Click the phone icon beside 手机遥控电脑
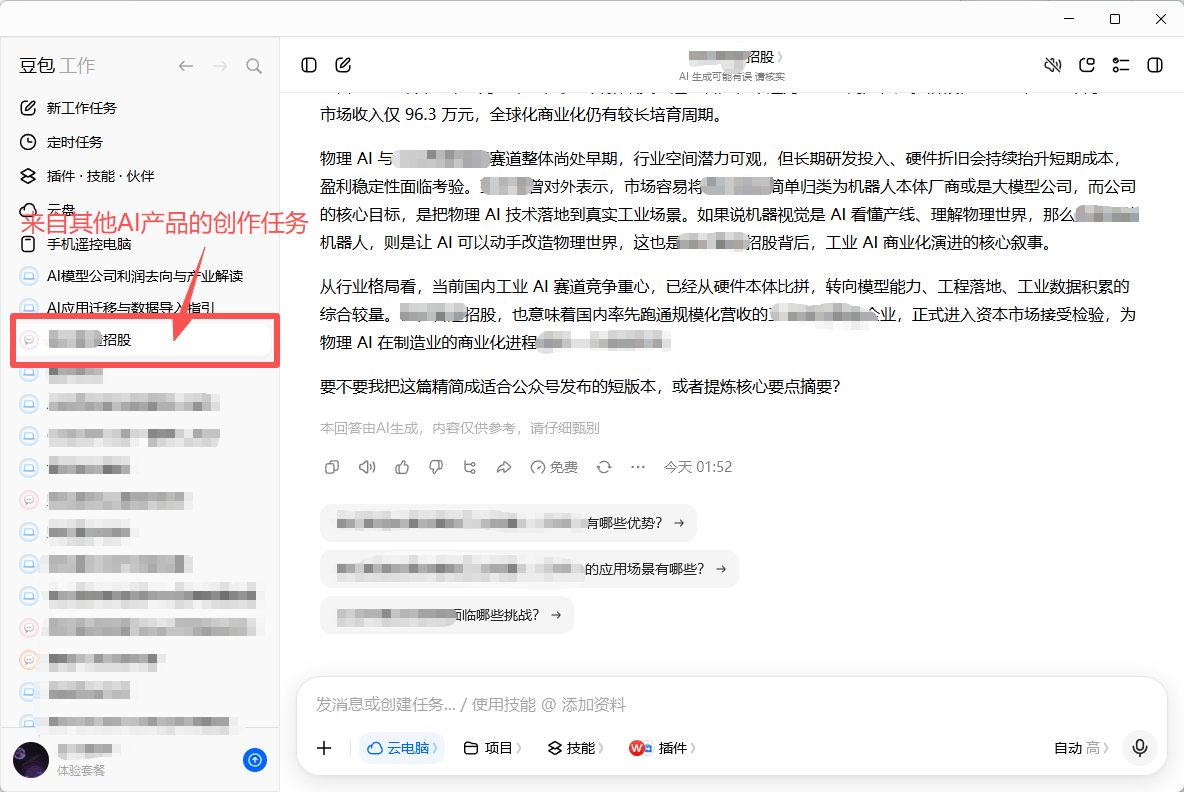This screenshot has height=792, width=1184. tap(28, 244)
